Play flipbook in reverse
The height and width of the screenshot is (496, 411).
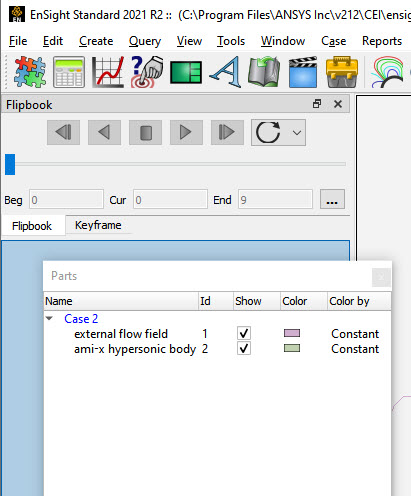(104, 132)
